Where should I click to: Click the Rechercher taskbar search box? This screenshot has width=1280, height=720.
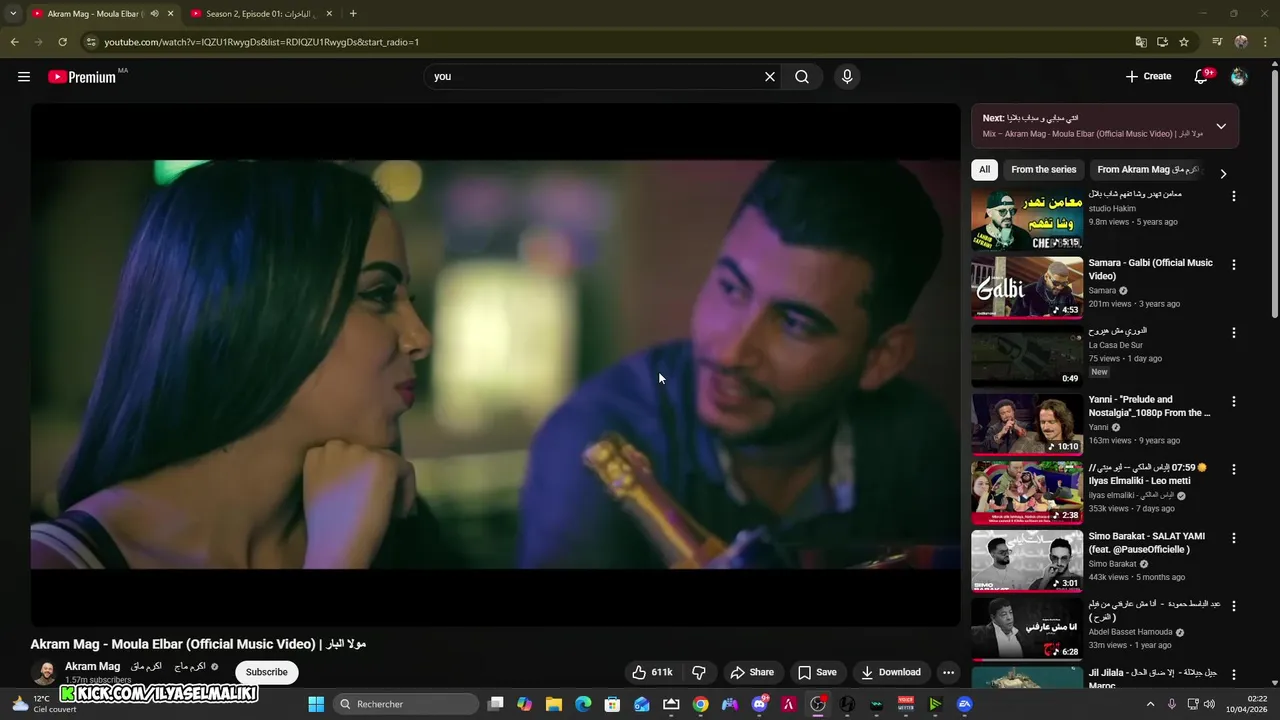(406, 704)
